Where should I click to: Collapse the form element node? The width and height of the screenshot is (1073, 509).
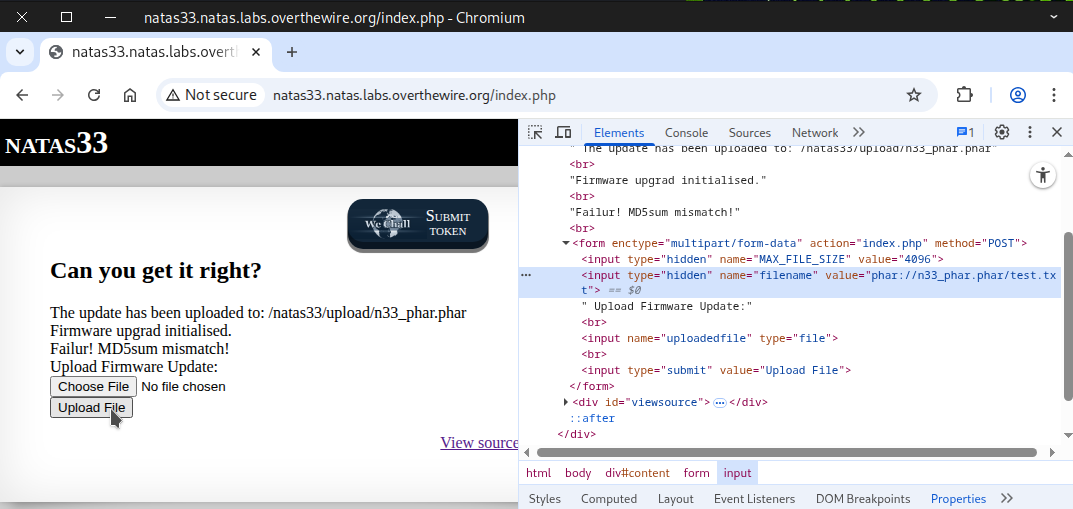pos(566,243)
